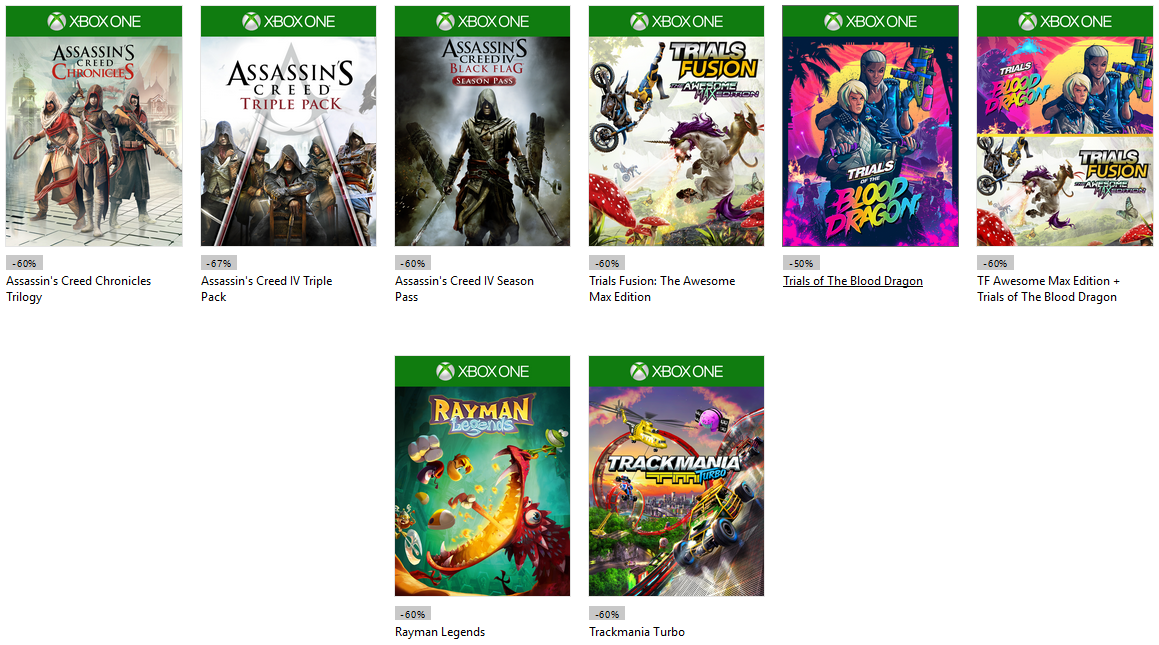This screenshot has height=645, width=1159.
Task: Open Assassin's Creed Chronicles Trilogy cover art
Action: 94,140
